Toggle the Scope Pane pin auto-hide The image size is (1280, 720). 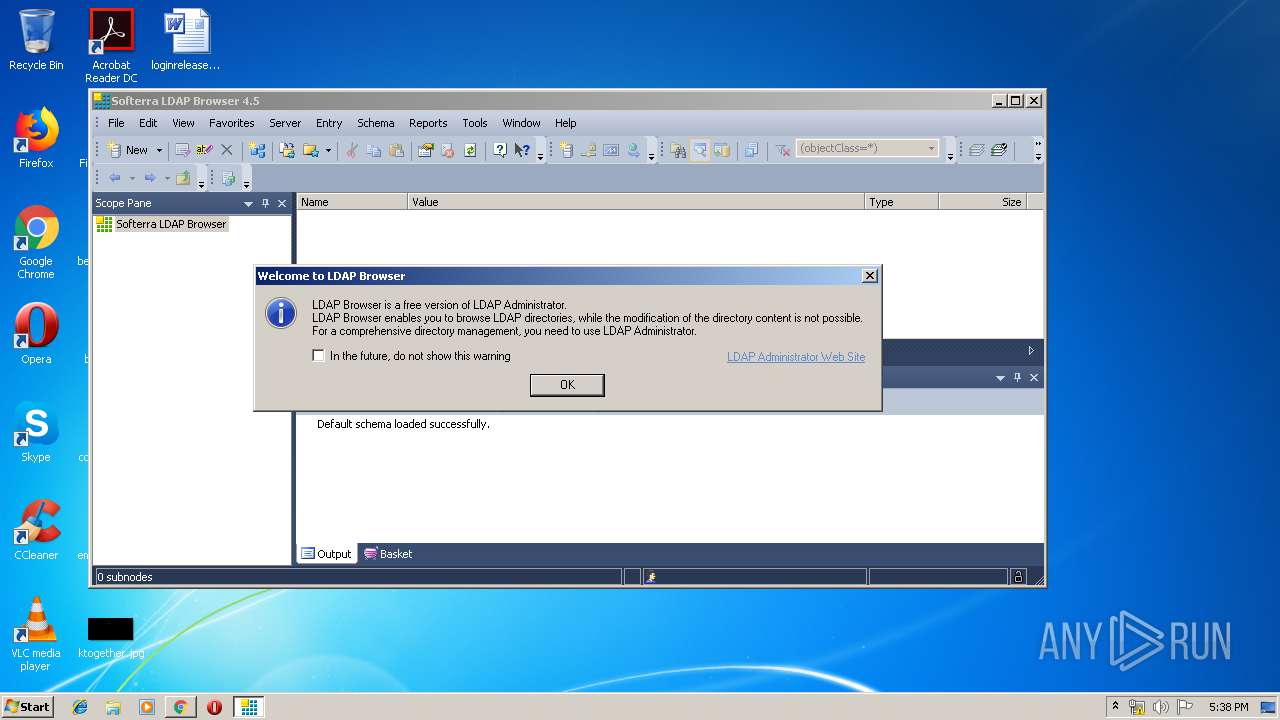(265, 203)
